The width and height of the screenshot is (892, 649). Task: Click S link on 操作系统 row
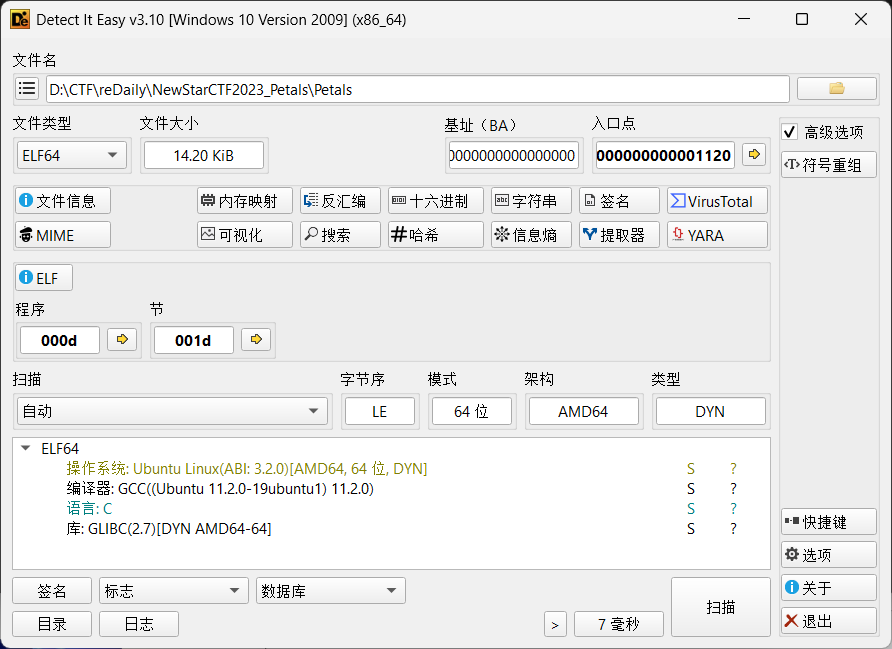point(691,469)
